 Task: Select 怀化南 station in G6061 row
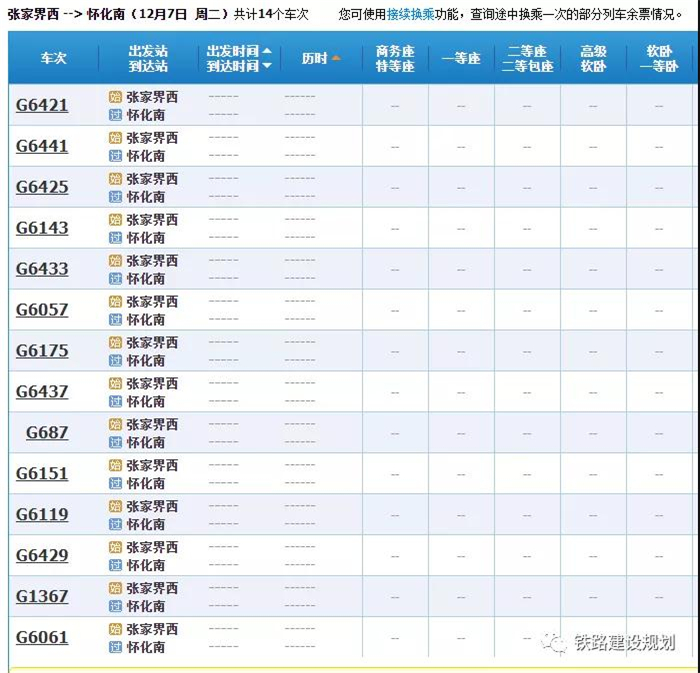pos(146,647)
